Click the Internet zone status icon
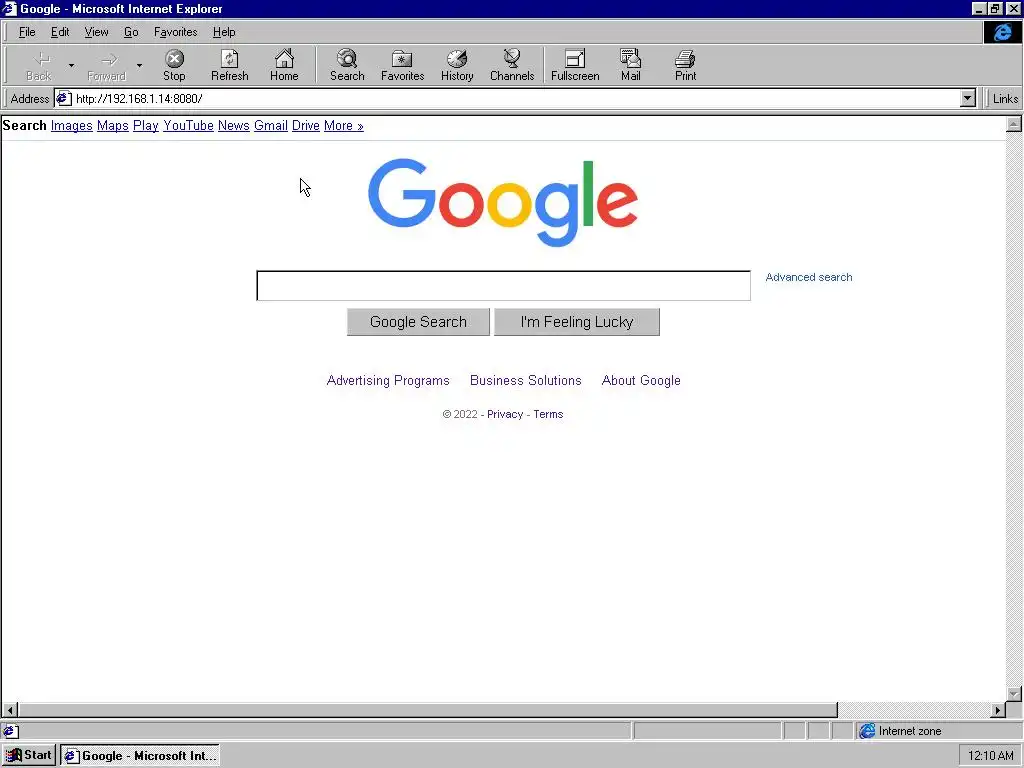 (x=867, y=731)
